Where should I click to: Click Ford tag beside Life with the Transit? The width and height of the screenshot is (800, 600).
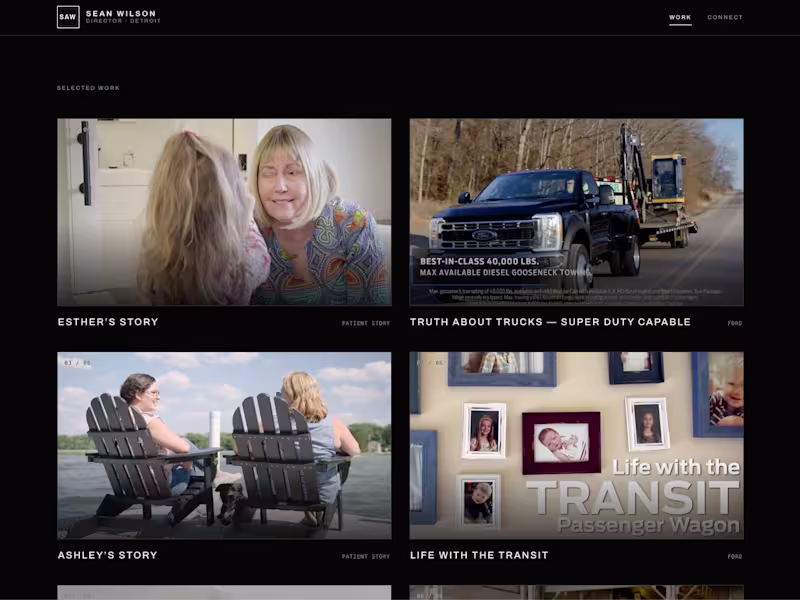coord(735,556)
